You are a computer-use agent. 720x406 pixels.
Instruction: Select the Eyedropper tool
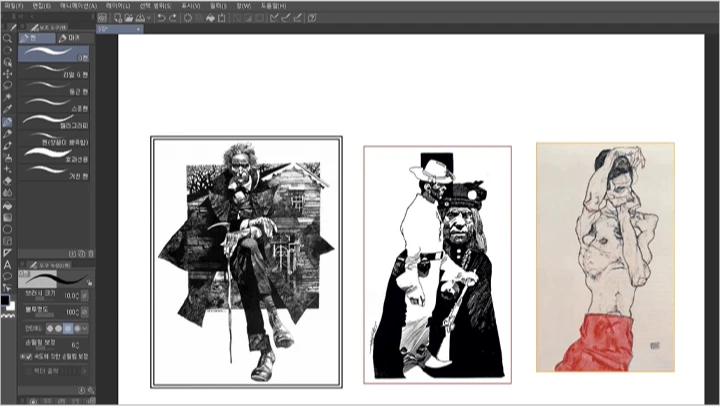[7, 109]
